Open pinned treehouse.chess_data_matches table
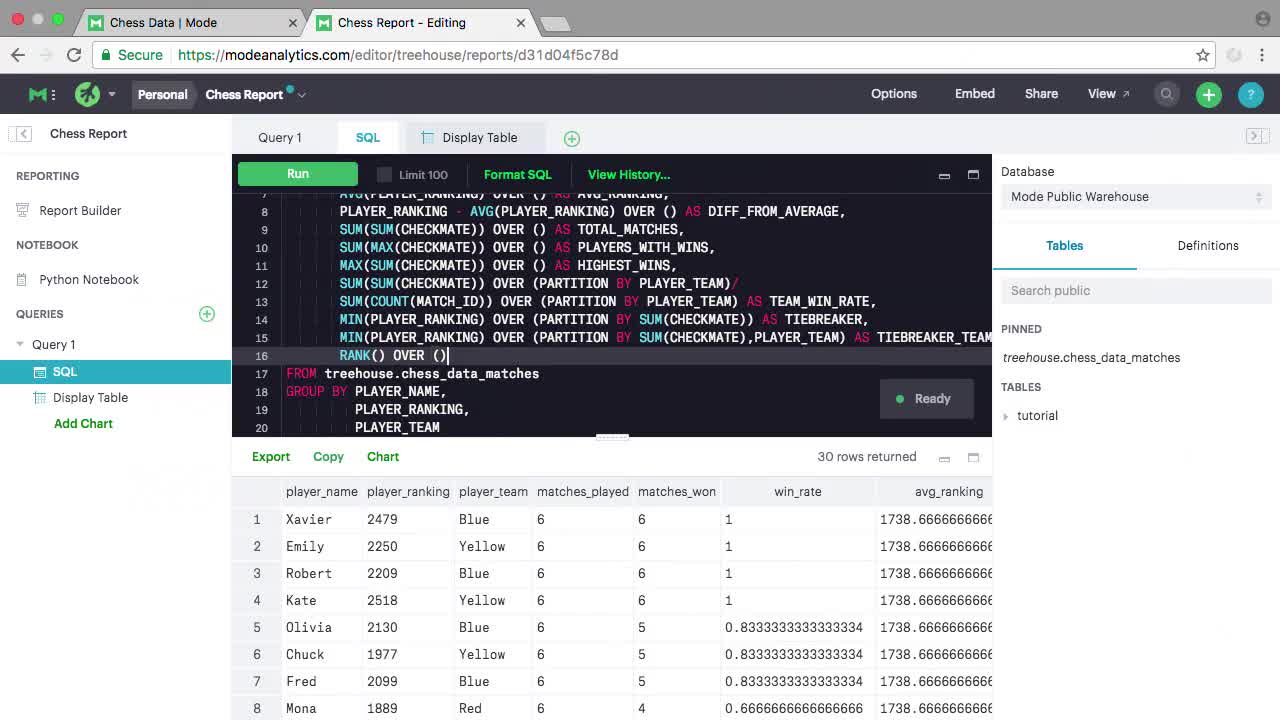The image size is (1280, 720). [1091, 358]
